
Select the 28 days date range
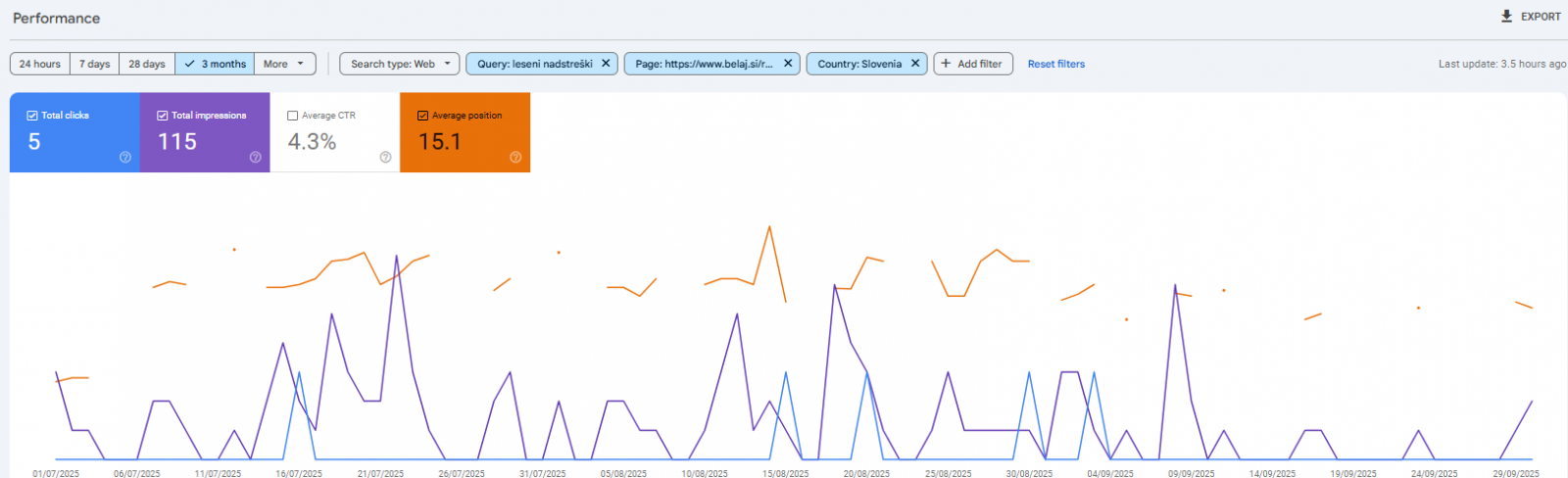click(x=147, y=64)
